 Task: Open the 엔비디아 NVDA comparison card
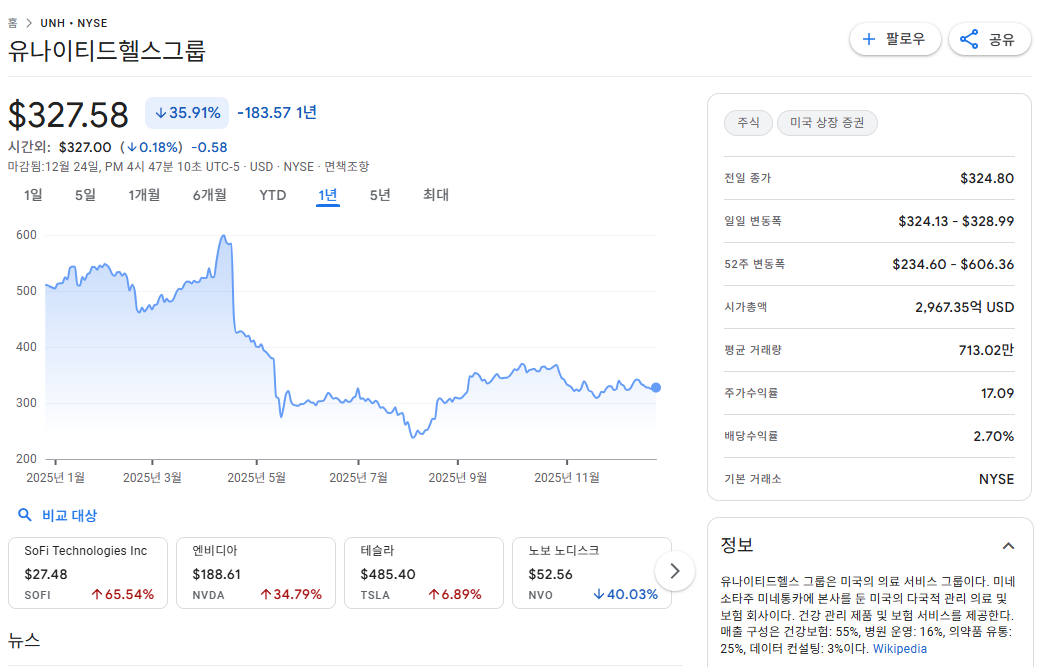[256, 573]
